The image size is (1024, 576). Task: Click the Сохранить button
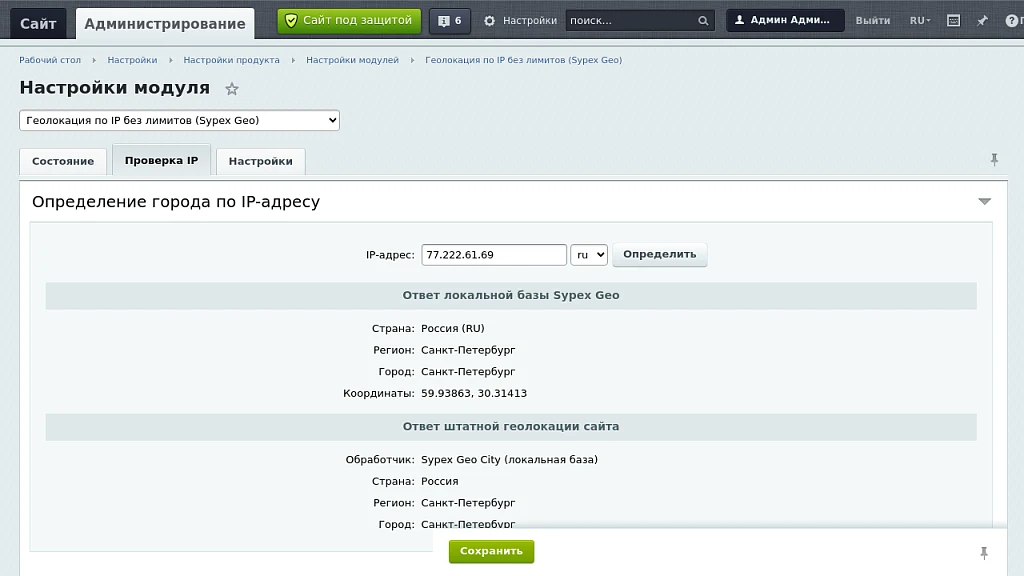(x=491, y=551)
